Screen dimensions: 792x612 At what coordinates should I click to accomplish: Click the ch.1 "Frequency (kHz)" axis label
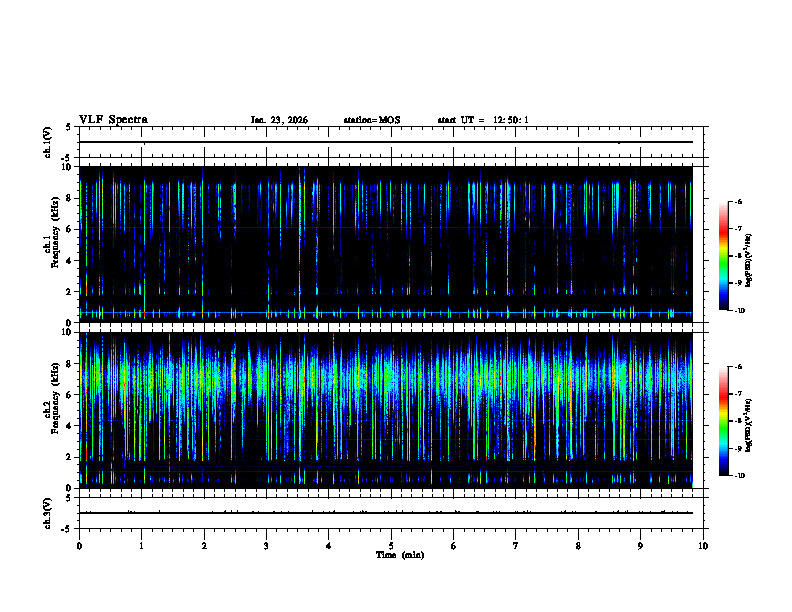tap(55, 232)
